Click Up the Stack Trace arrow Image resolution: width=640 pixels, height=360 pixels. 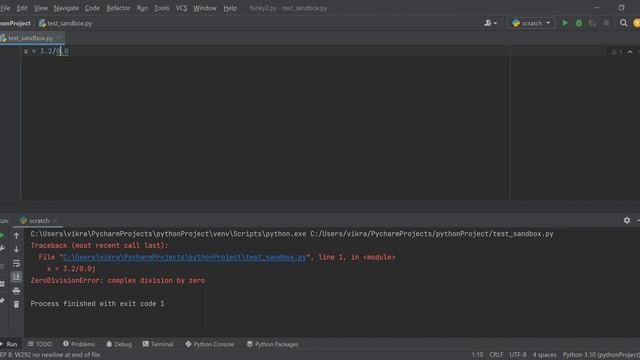[x=16, y=236]
